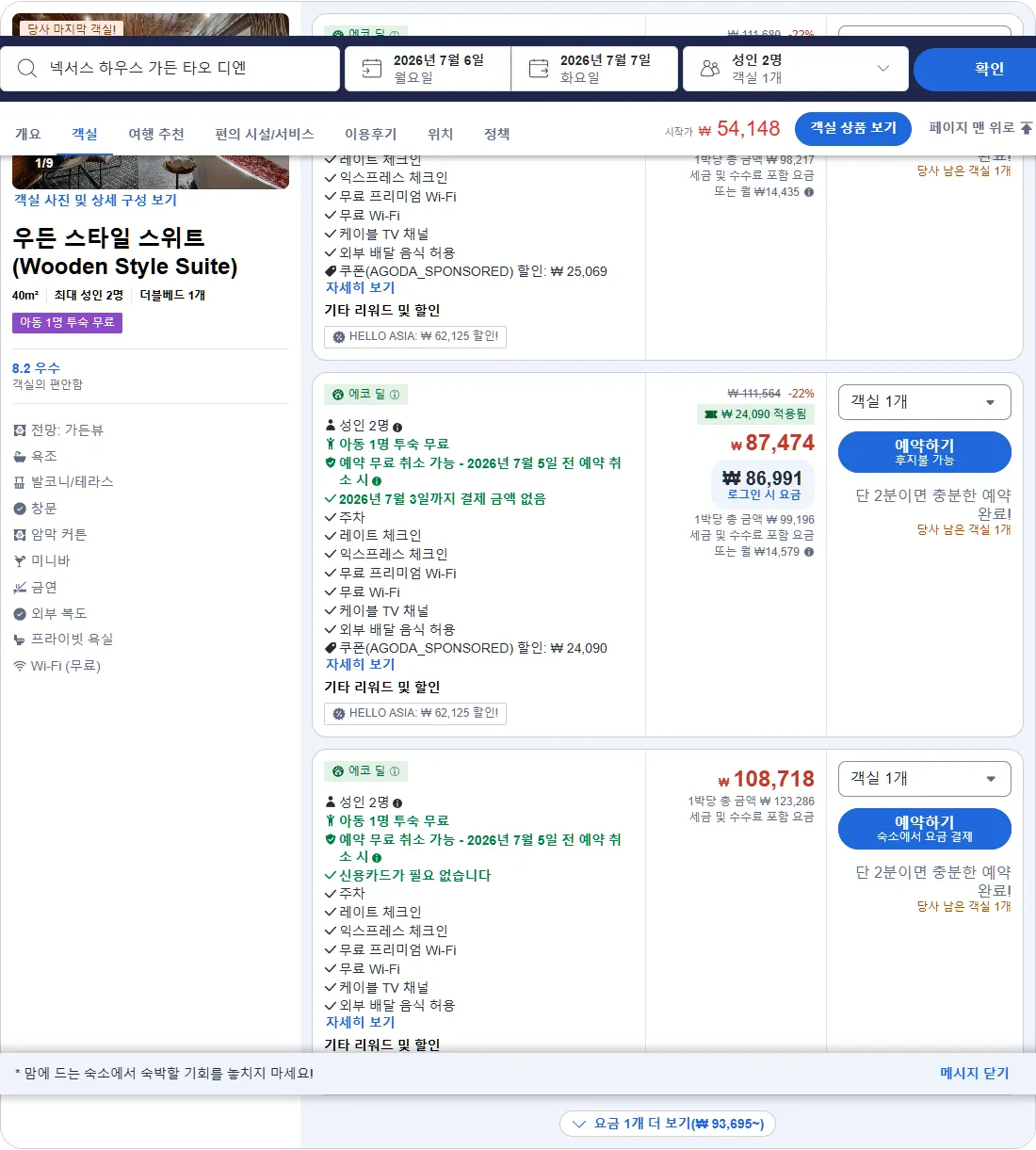Click the blue 확인 search button

point(975,69)
